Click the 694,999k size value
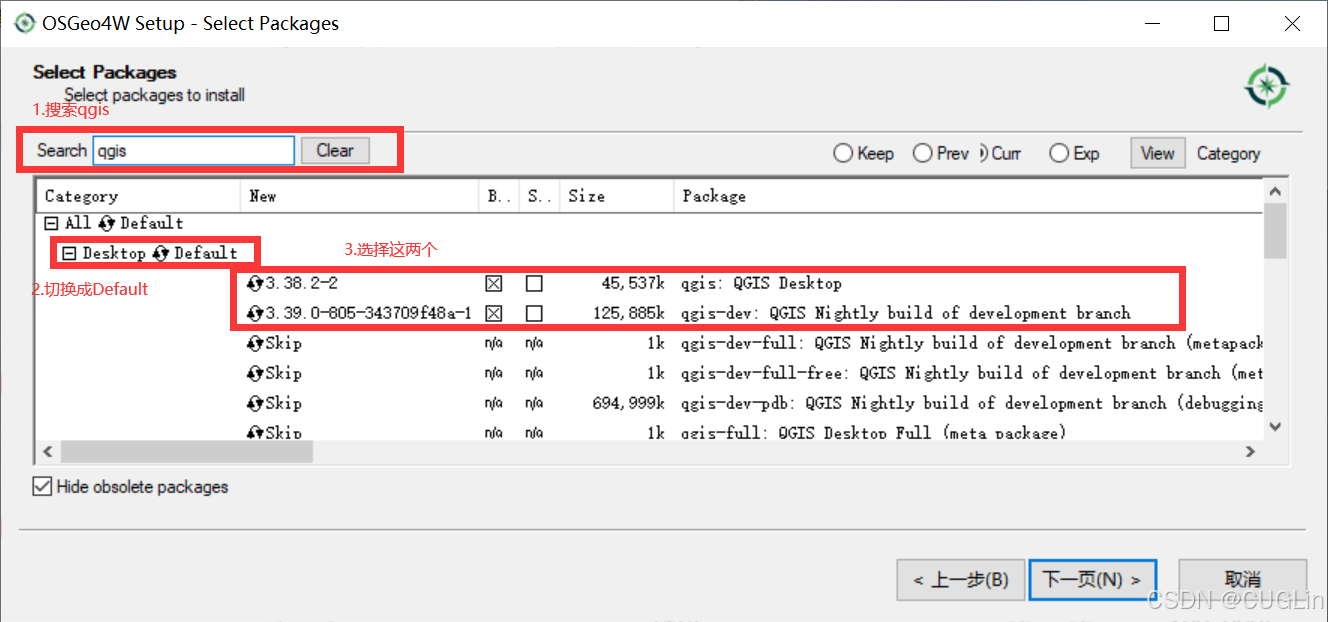This screenshot has width=1328, height=622. (629, 404)
